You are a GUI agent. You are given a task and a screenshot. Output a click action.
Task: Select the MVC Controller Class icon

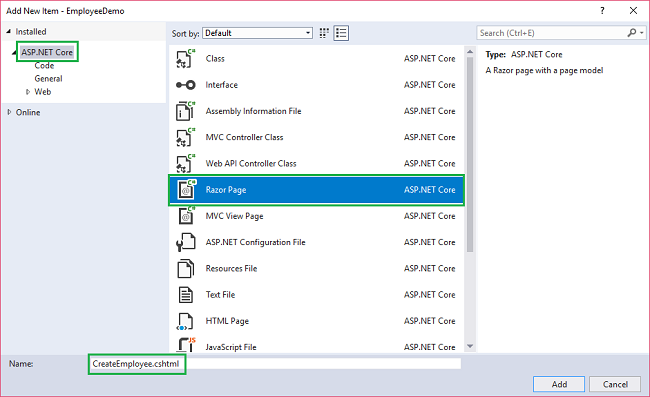pyautogui.click(x=185, y=137)
